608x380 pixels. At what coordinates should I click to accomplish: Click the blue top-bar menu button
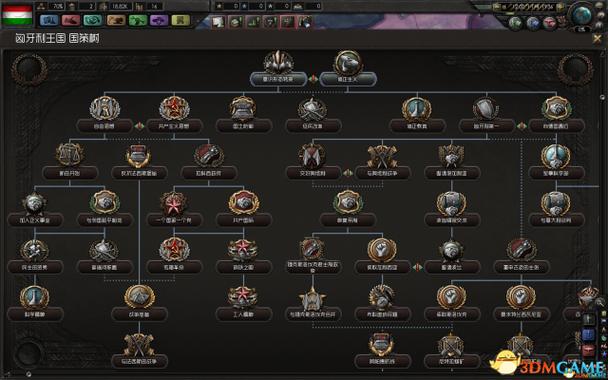tap(49, 20)
